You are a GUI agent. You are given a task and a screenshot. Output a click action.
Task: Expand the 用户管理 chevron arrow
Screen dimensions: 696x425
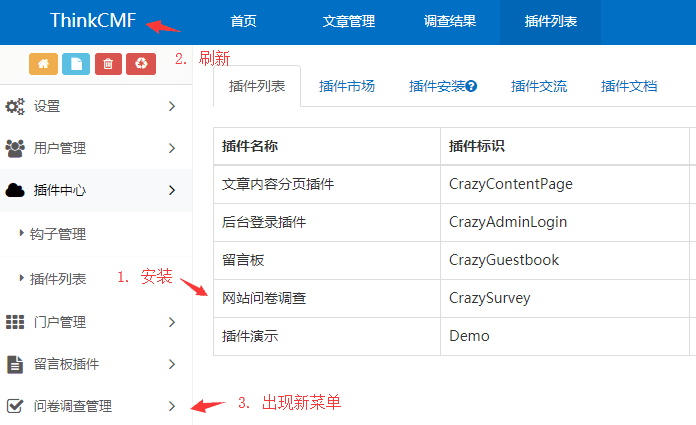point(172,148)
